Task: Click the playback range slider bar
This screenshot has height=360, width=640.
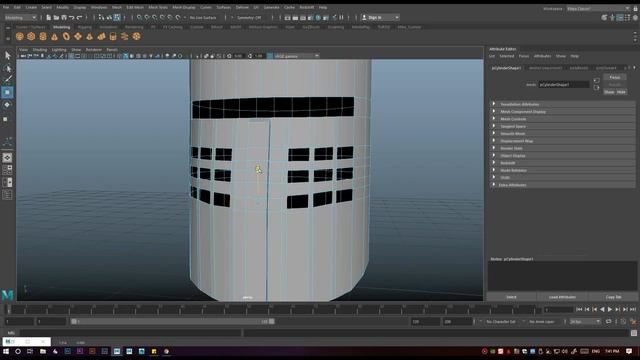Action: click(x=172, y=322)
